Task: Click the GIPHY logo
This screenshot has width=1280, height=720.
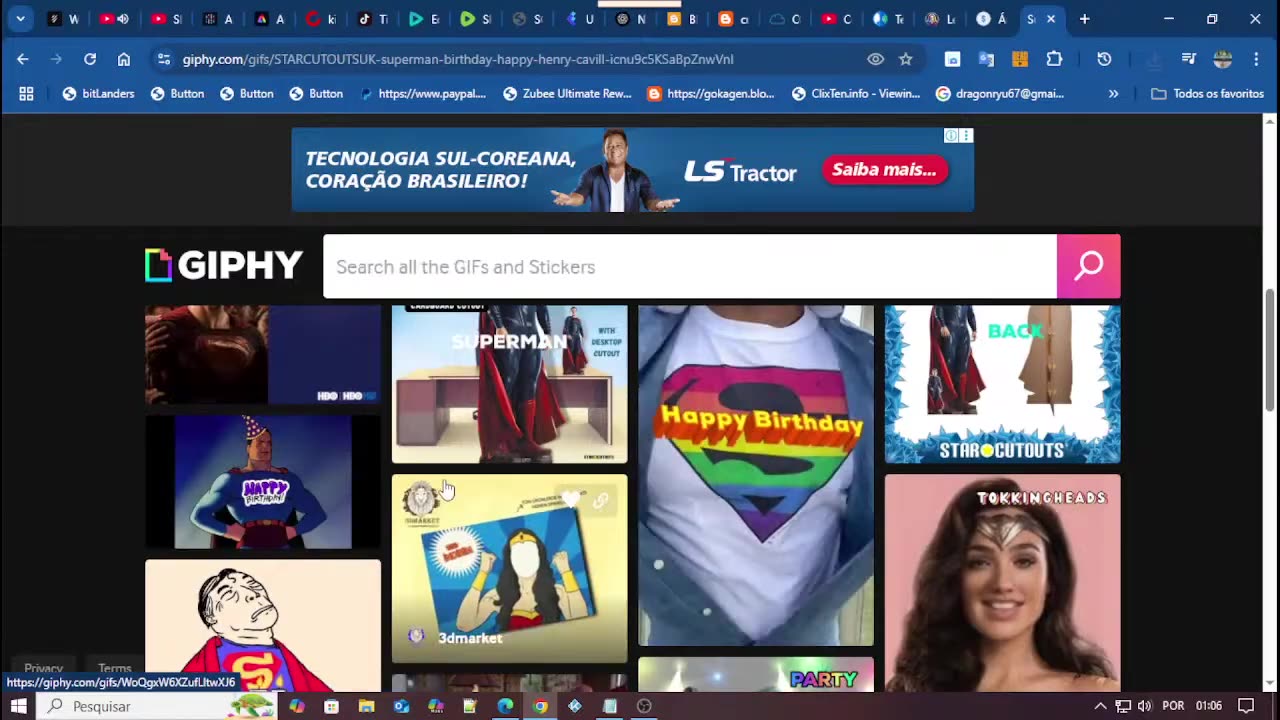Action: click(x=224, y=266)
